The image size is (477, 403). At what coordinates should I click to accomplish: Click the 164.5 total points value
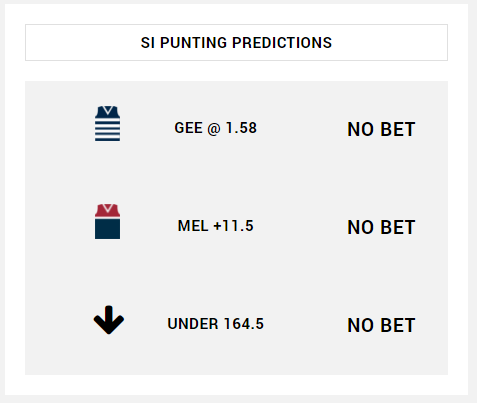pyautogui.click(x=244, y=324)
